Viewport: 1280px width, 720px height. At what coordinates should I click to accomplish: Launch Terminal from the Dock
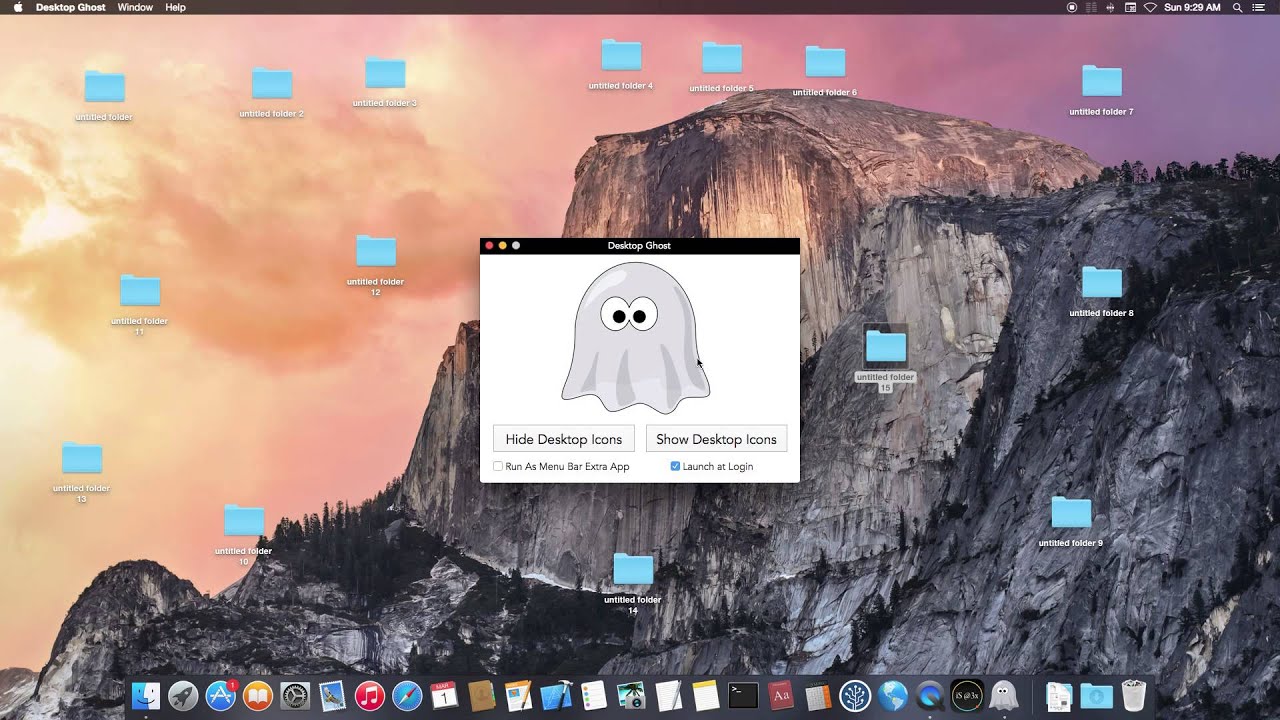tap(743, 696)
